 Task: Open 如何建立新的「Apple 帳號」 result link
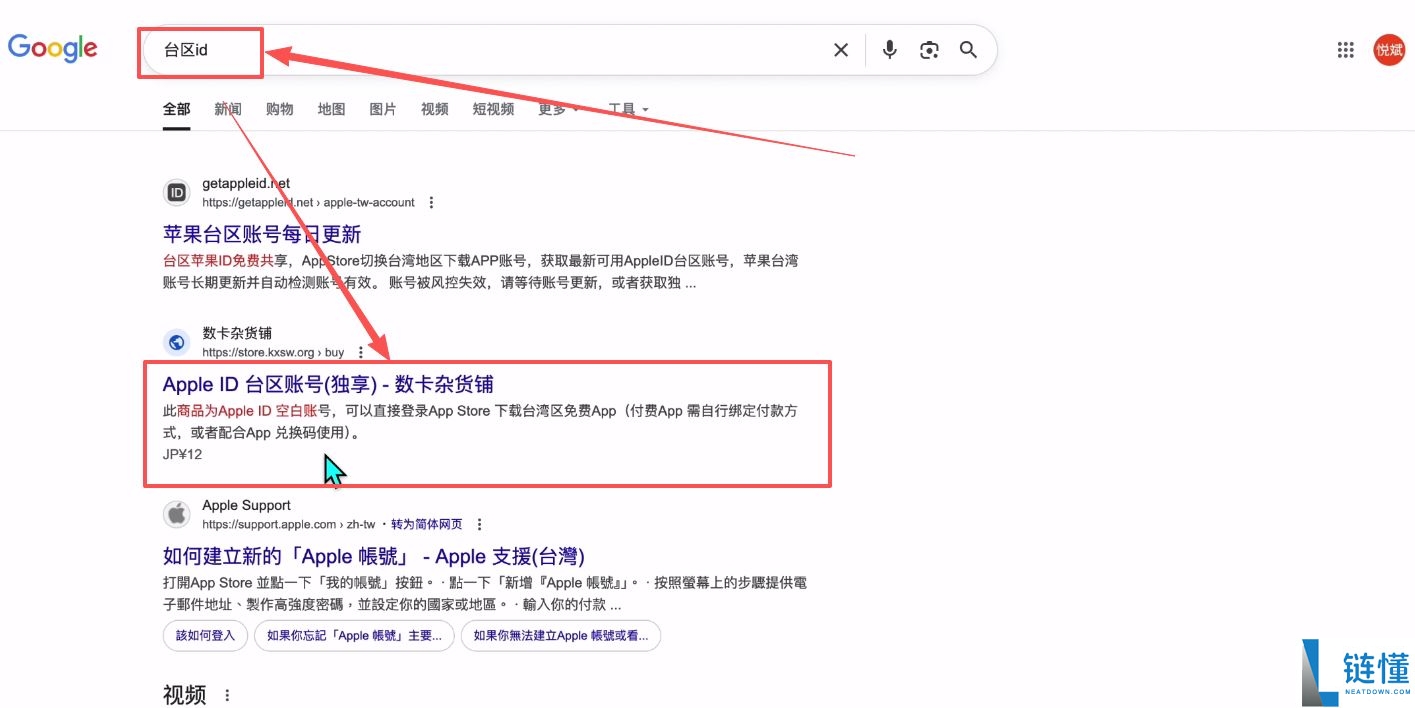pyautogui.click(x=374, y=556)
